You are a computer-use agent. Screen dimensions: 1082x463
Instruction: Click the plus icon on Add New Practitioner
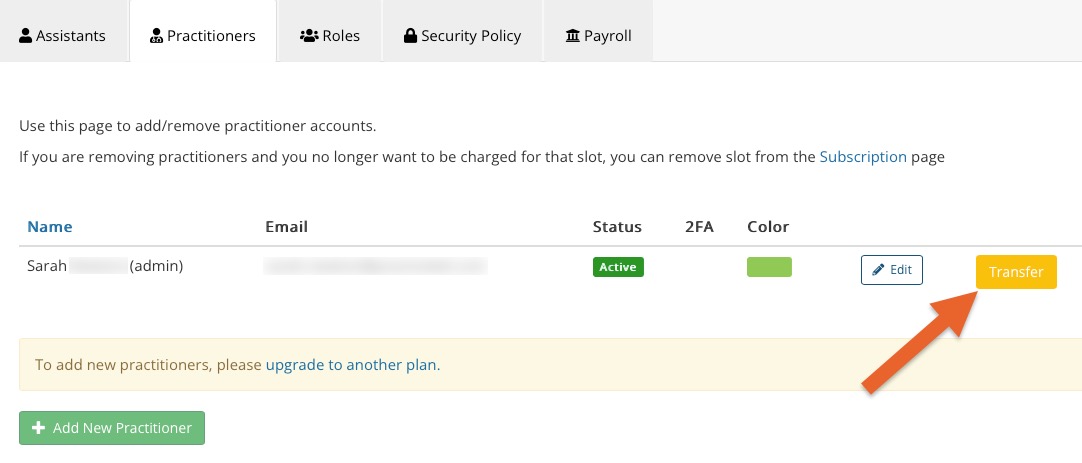tap(39, 428)
